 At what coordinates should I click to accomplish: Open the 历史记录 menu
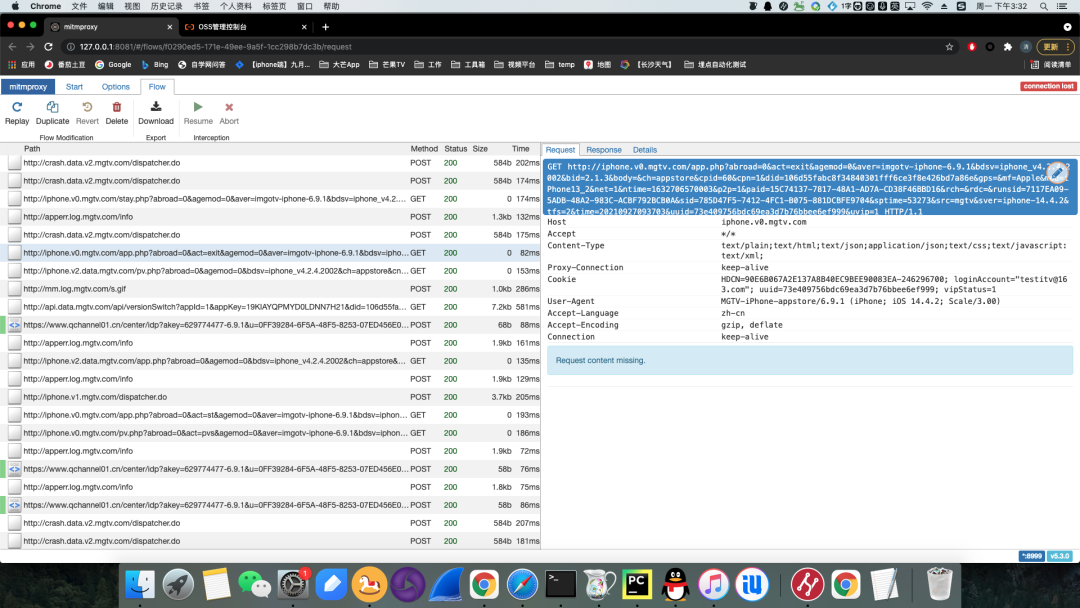click(x=167, y=6)
